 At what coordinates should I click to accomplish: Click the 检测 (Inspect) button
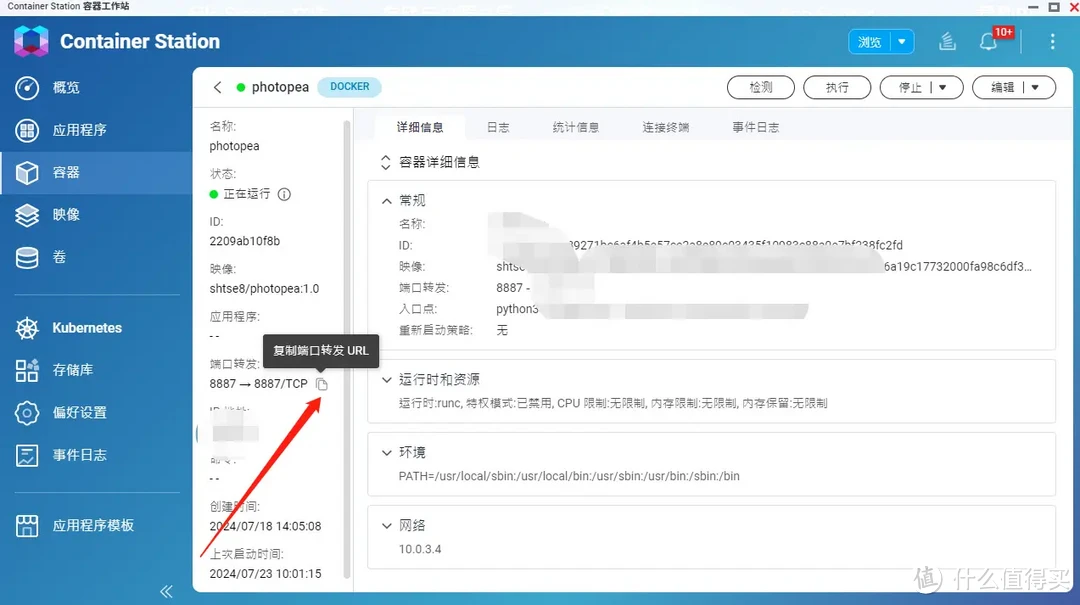(x=760, y=87)
